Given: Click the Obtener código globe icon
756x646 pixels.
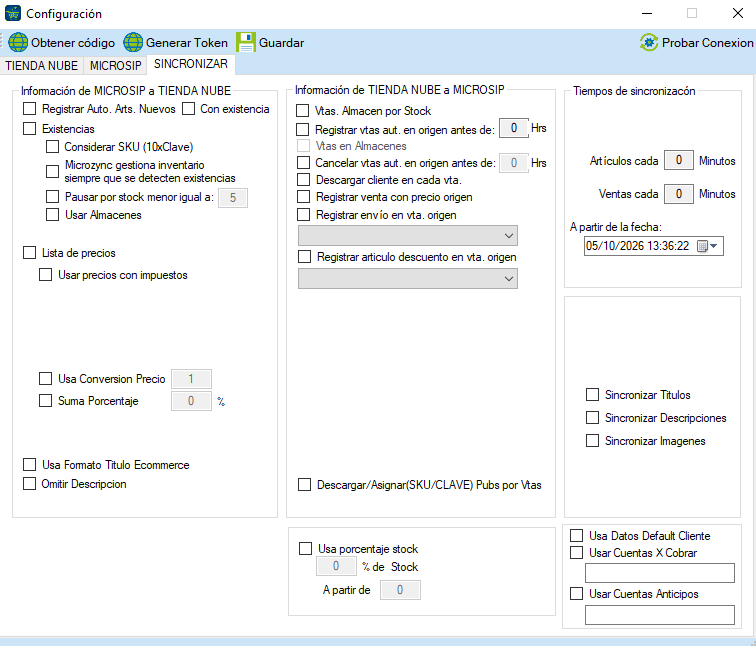Looking at the screenshot, I should 18,42.
